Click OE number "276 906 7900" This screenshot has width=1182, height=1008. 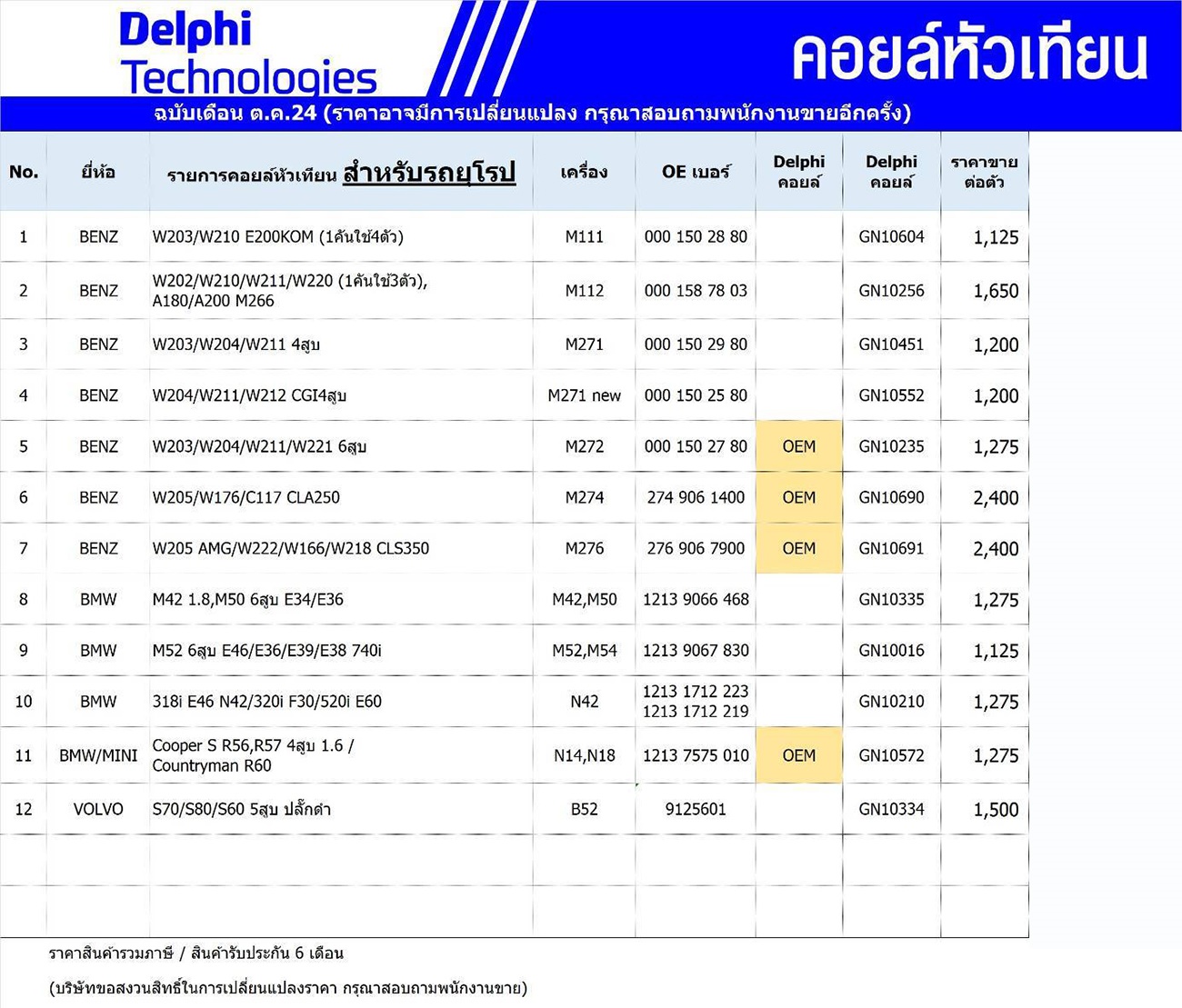tap(696, 548)
